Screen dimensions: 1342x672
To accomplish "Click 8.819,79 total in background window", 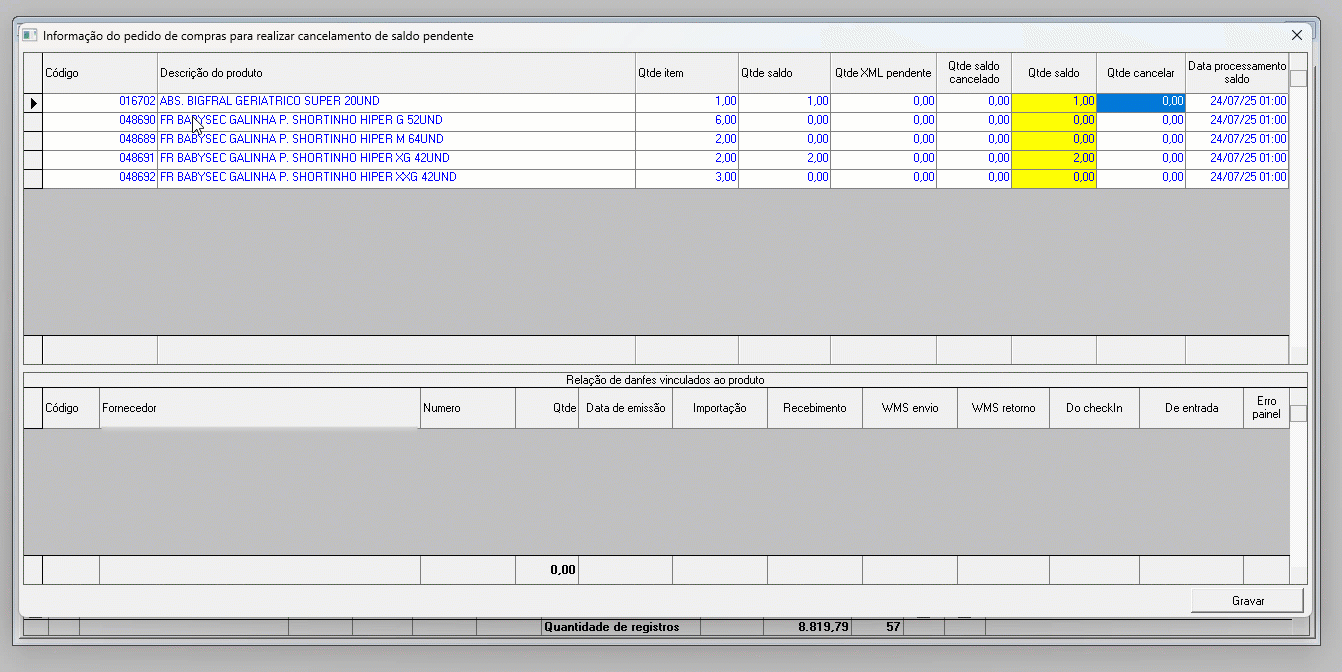I will (823, 627).
